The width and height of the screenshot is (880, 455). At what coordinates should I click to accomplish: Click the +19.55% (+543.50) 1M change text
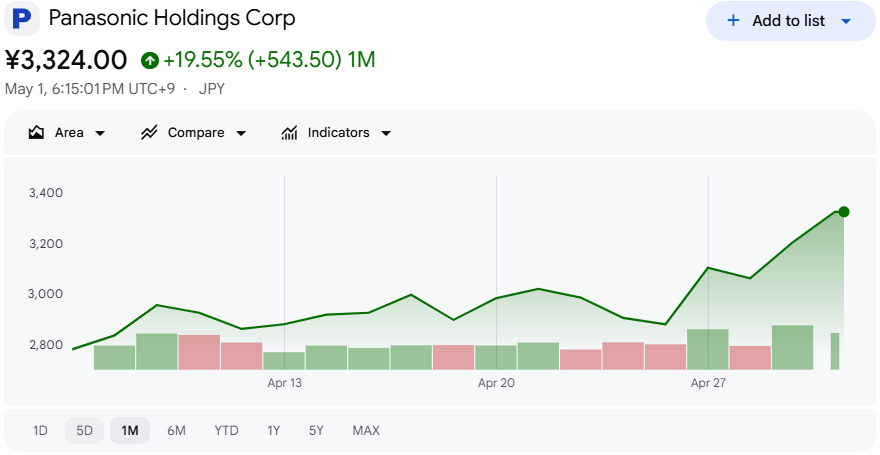(x=269, y=59)
